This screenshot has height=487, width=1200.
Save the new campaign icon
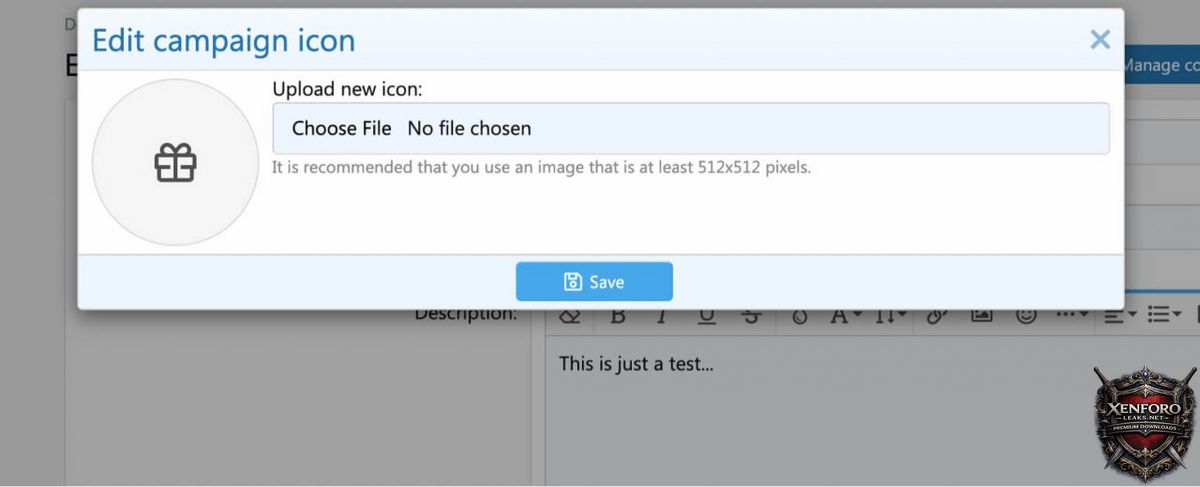[594, 282]
